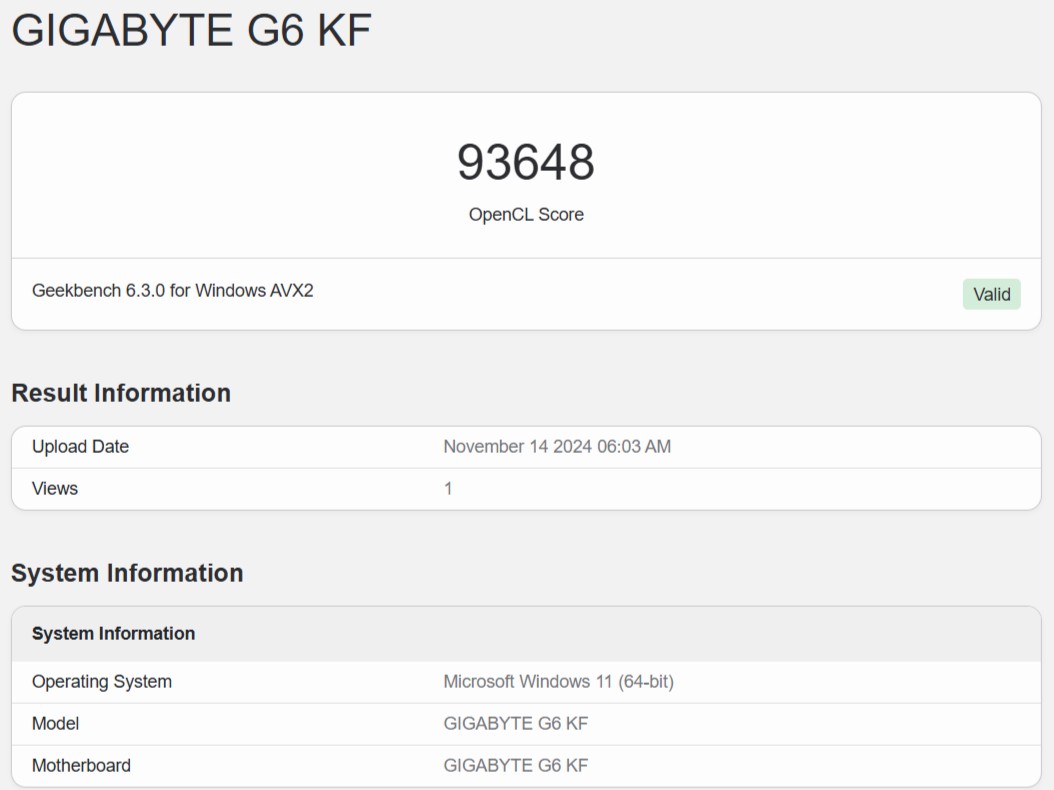Click the OpenCL Score label
Viewport: 1054px width, 790px height.
pos(526,214)
